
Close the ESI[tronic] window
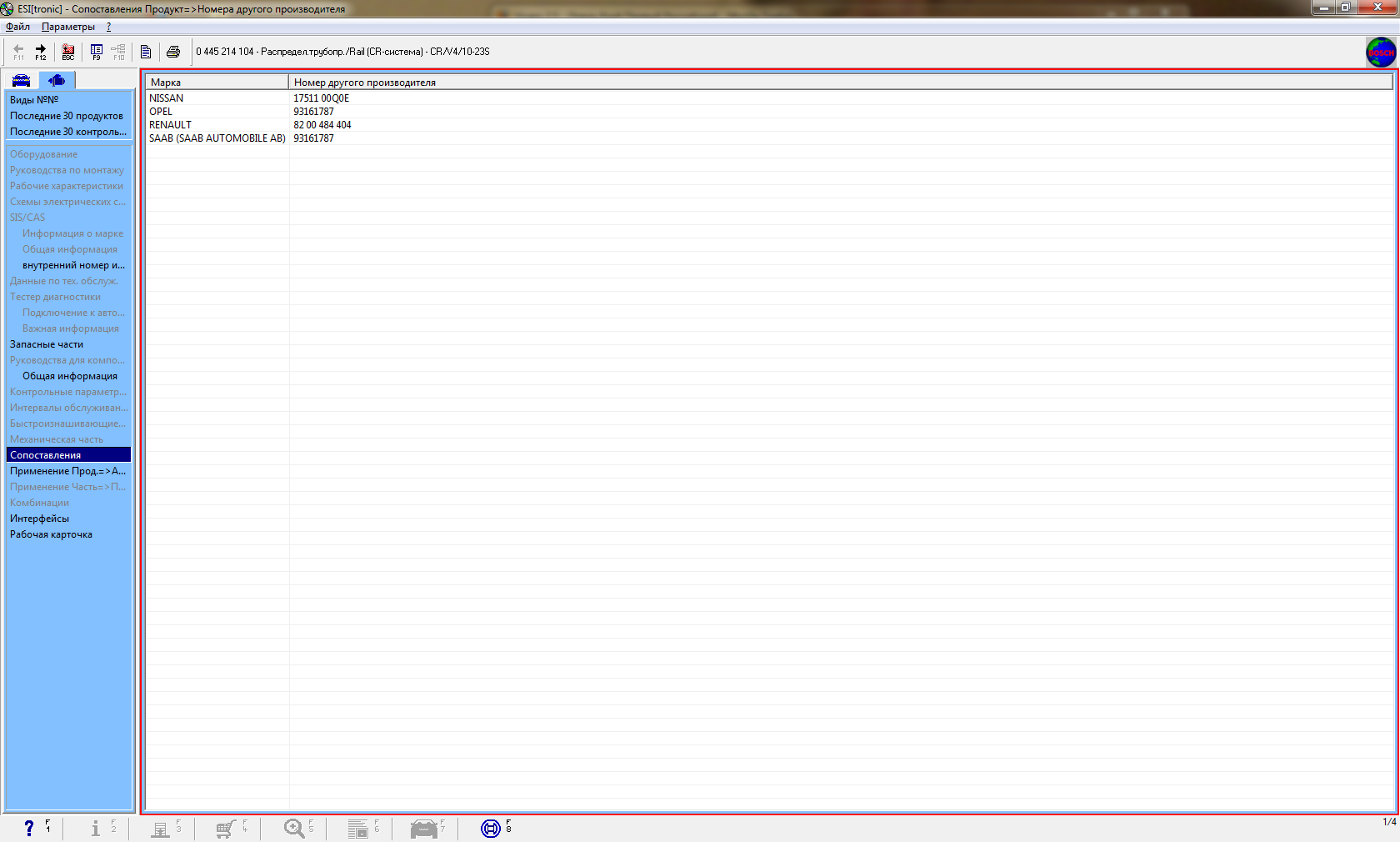pos(1377,8)
